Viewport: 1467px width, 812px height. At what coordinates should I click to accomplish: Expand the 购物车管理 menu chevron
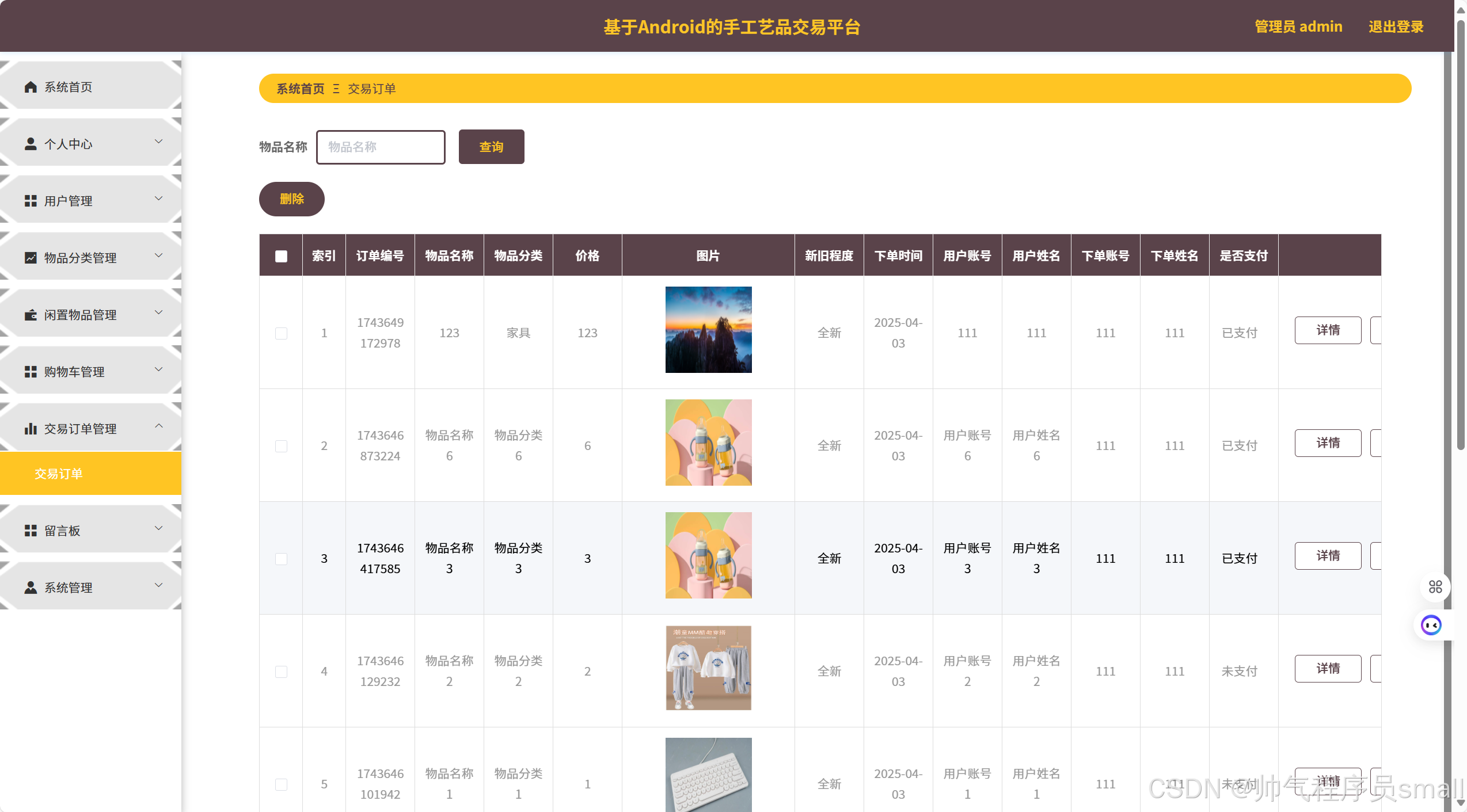pyautogui.click(x=159, y=369)
